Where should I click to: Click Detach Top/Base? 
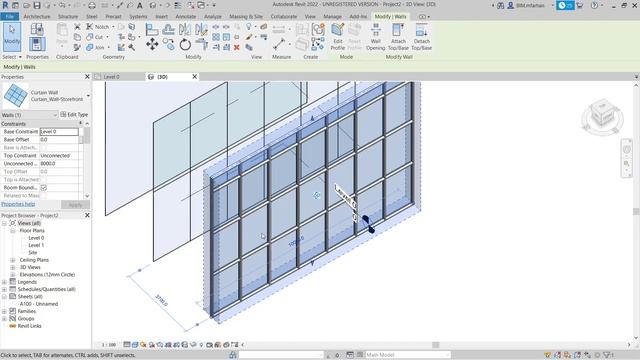[422, 37]
